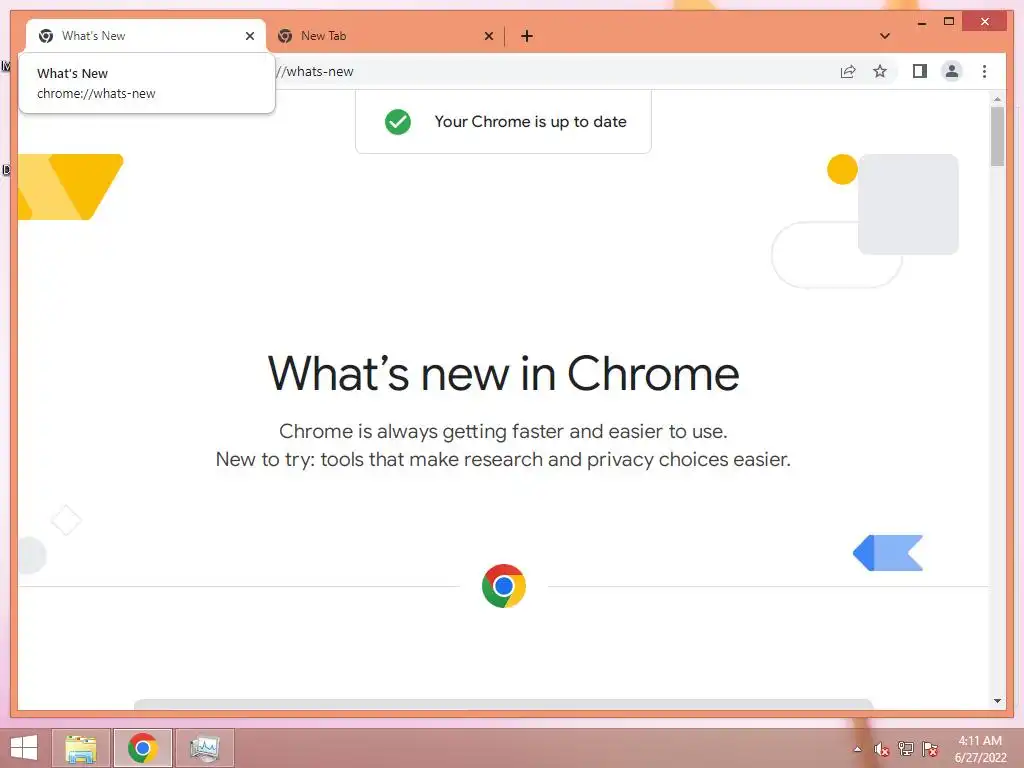Bookmark this tab with the star icon
This screenshot has width=1024, height=768.
[x=880, y=71]
